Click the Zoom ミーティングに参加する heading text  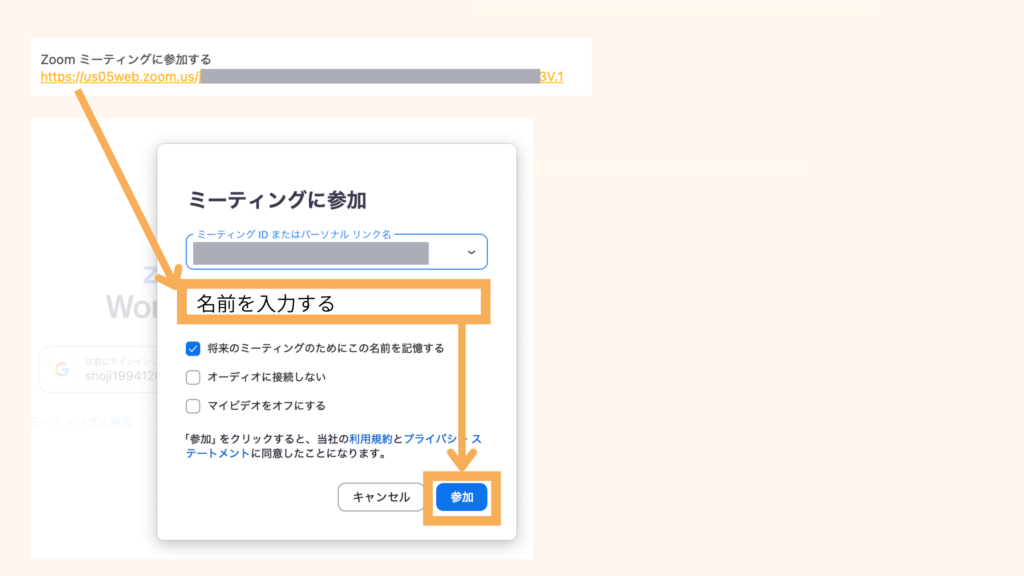(x=125, y=59)
